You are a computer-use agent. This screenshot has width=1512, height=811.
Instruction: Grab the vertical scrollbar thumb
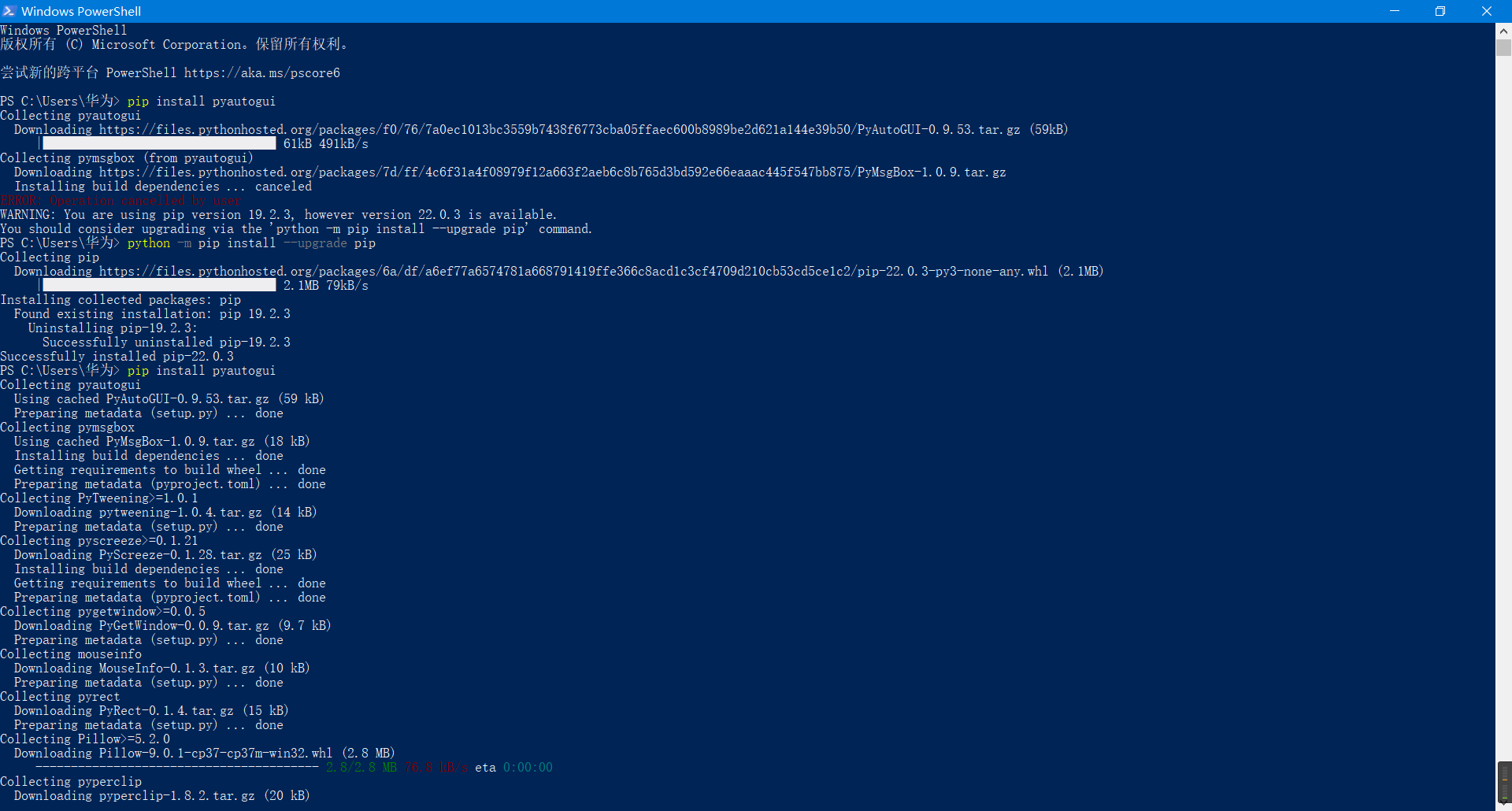[1503, 48]
